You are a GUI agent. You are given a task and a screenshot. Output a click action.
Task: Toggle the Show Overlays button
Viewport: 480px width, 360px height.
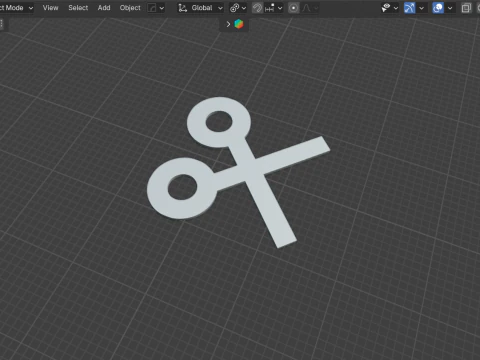(438, 8)
